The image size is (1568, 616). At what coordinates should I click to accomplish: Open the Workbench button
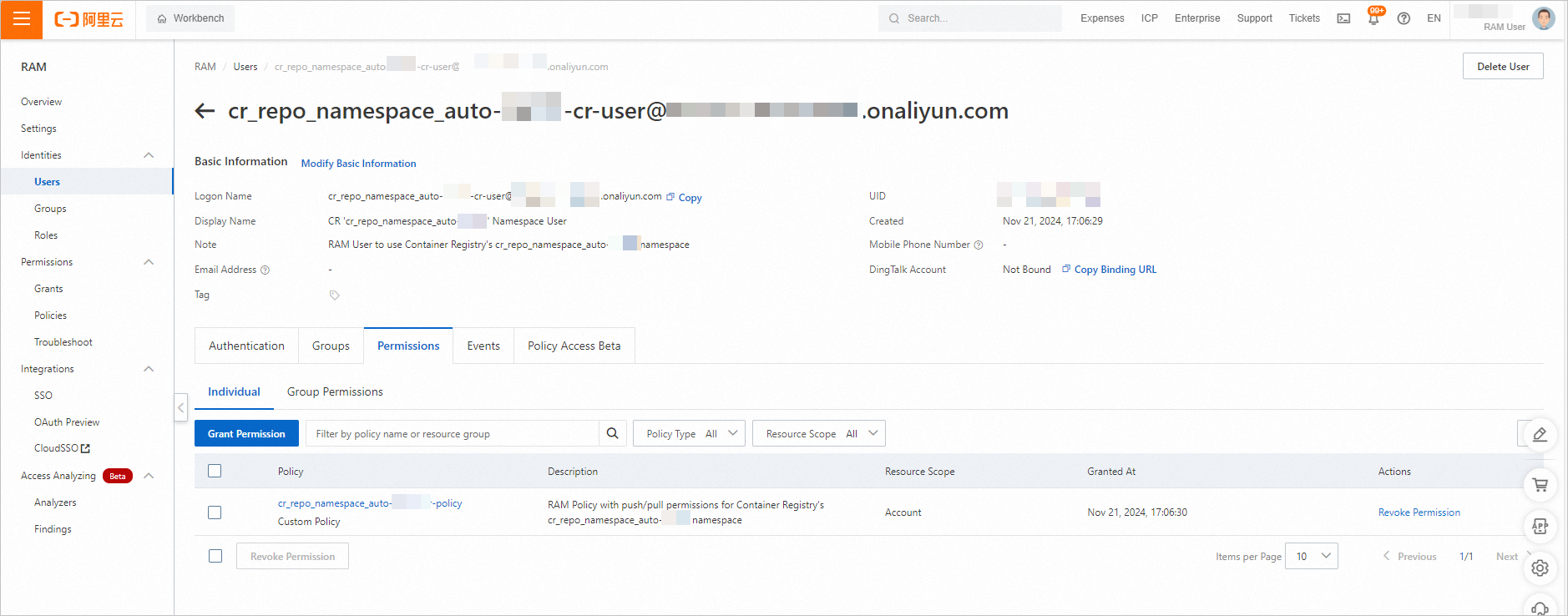(190, 18)
